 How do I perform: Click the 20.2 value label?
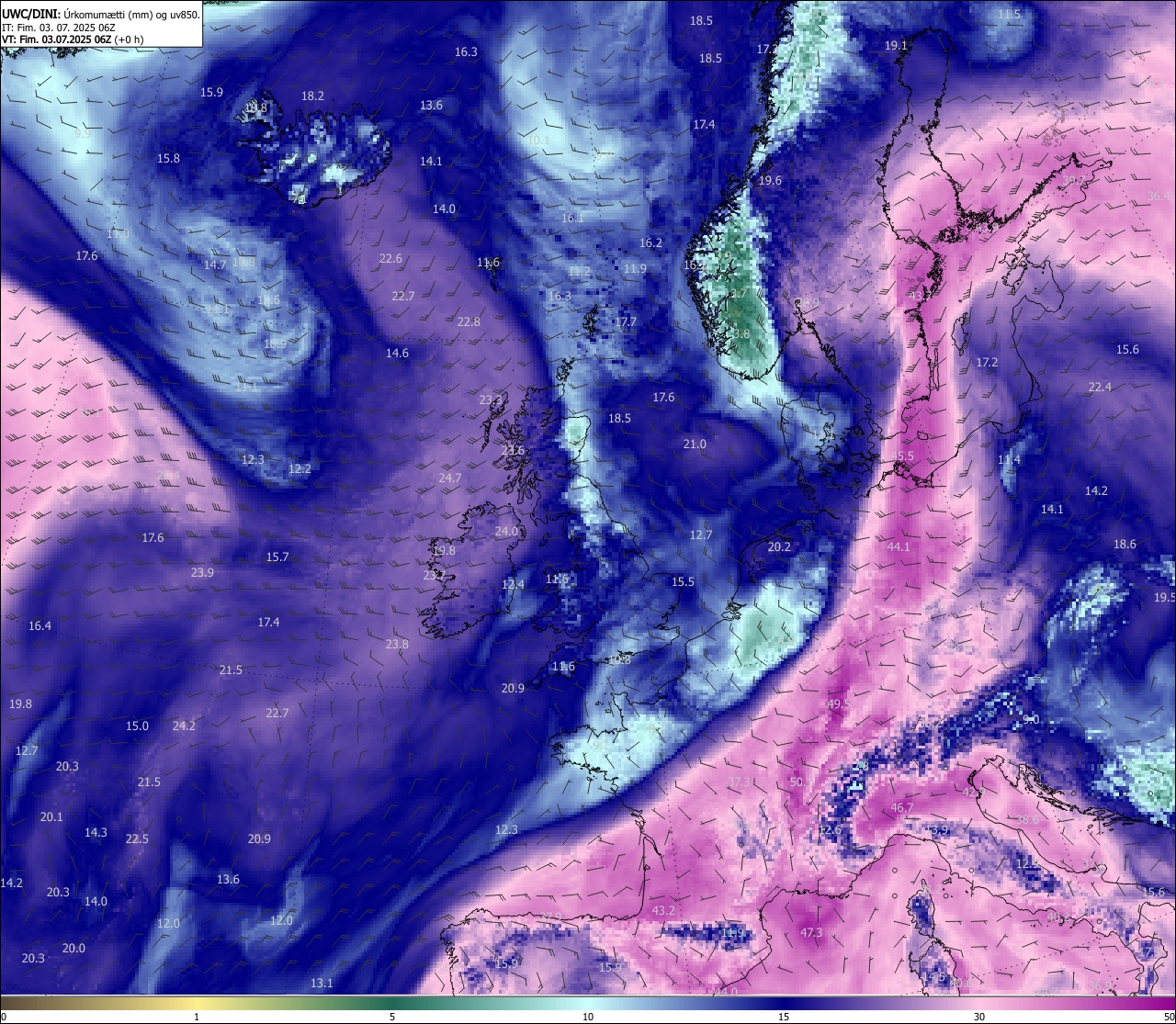click(x=779, y=546)
